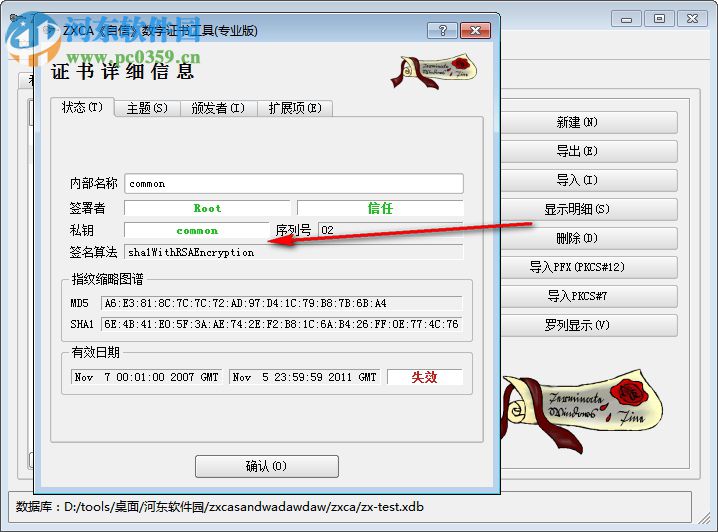Screen dimensions: 718x532
Task: Click 导入PFX(PKCS#12) button
Action: point(589,267)
